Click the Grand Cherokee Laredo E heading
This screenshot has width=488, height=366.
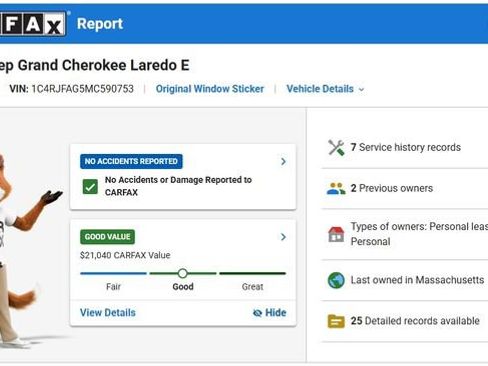[x=95, y=65]
